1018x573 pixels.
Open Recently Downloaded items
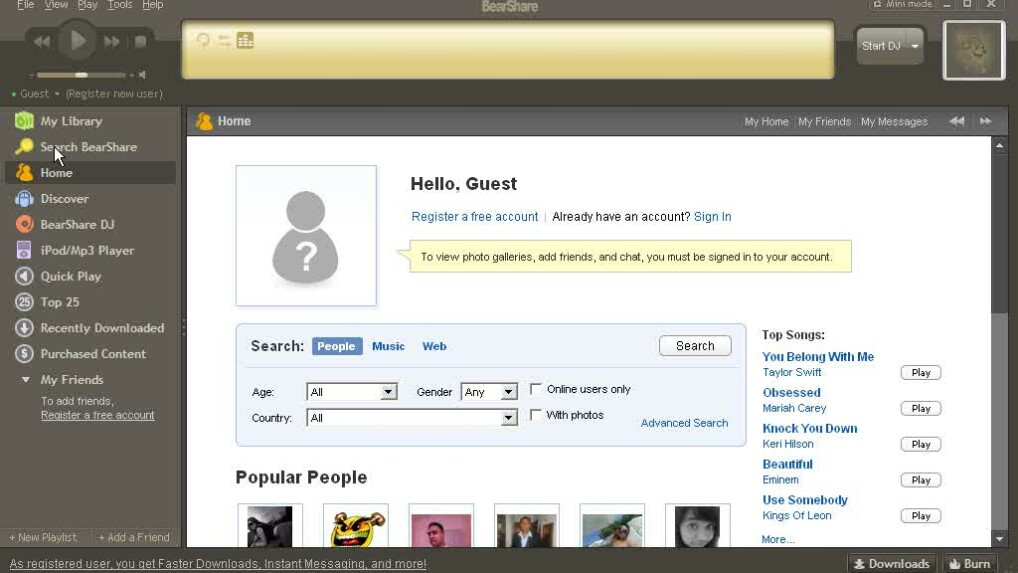coord(101,328)
